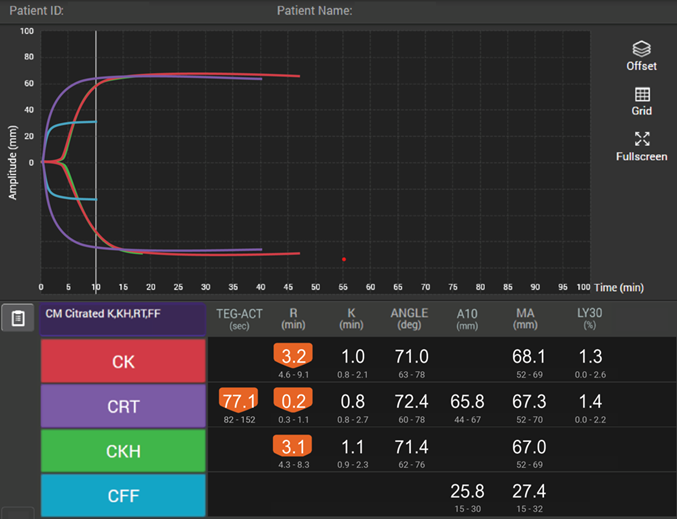
Task: Select the green CKH channel button
Action: 123,451
